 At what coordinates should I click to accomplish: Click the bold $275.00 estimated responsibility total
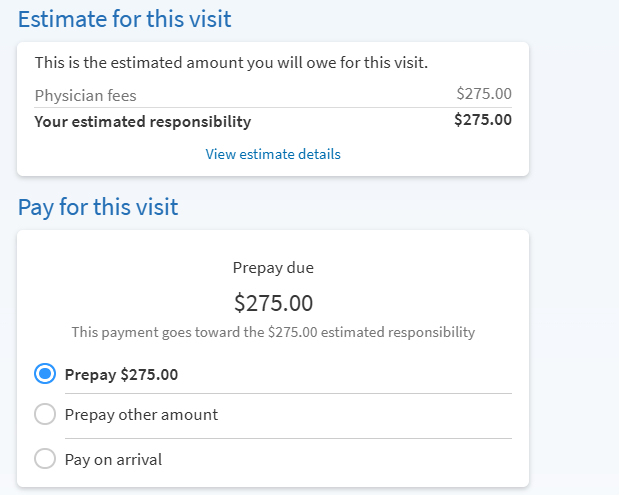[483, 121]
